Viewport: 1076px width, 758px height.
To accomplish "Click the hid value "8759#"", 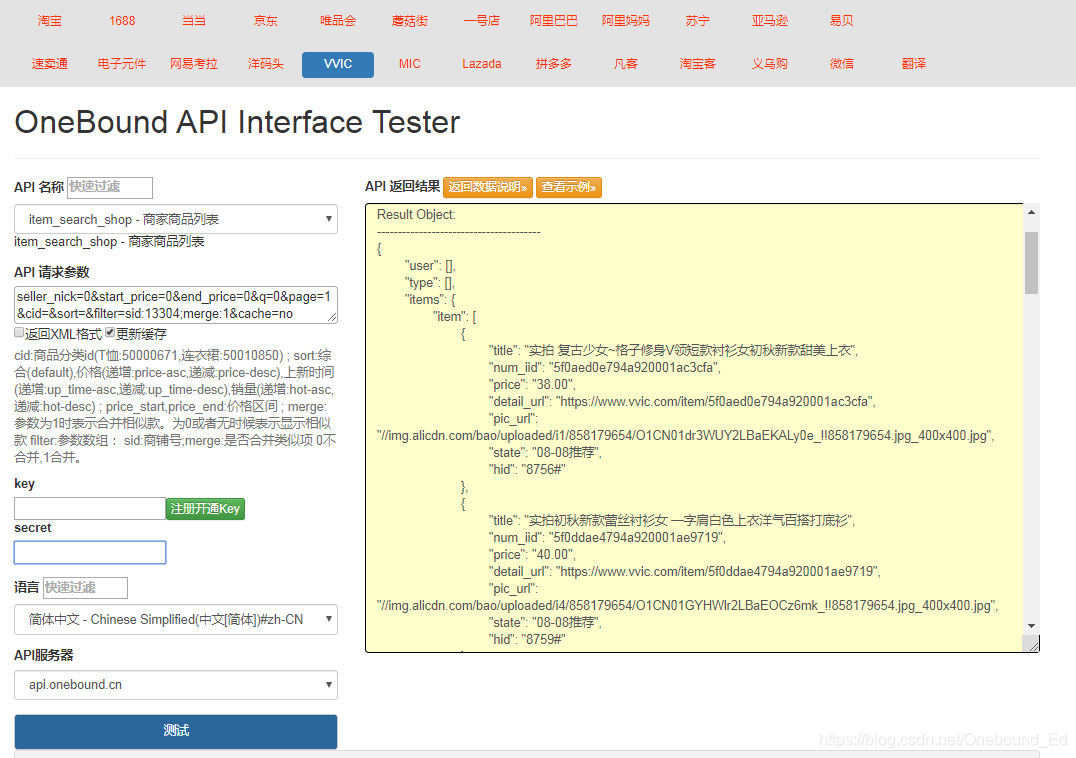I will pos(543,639).
